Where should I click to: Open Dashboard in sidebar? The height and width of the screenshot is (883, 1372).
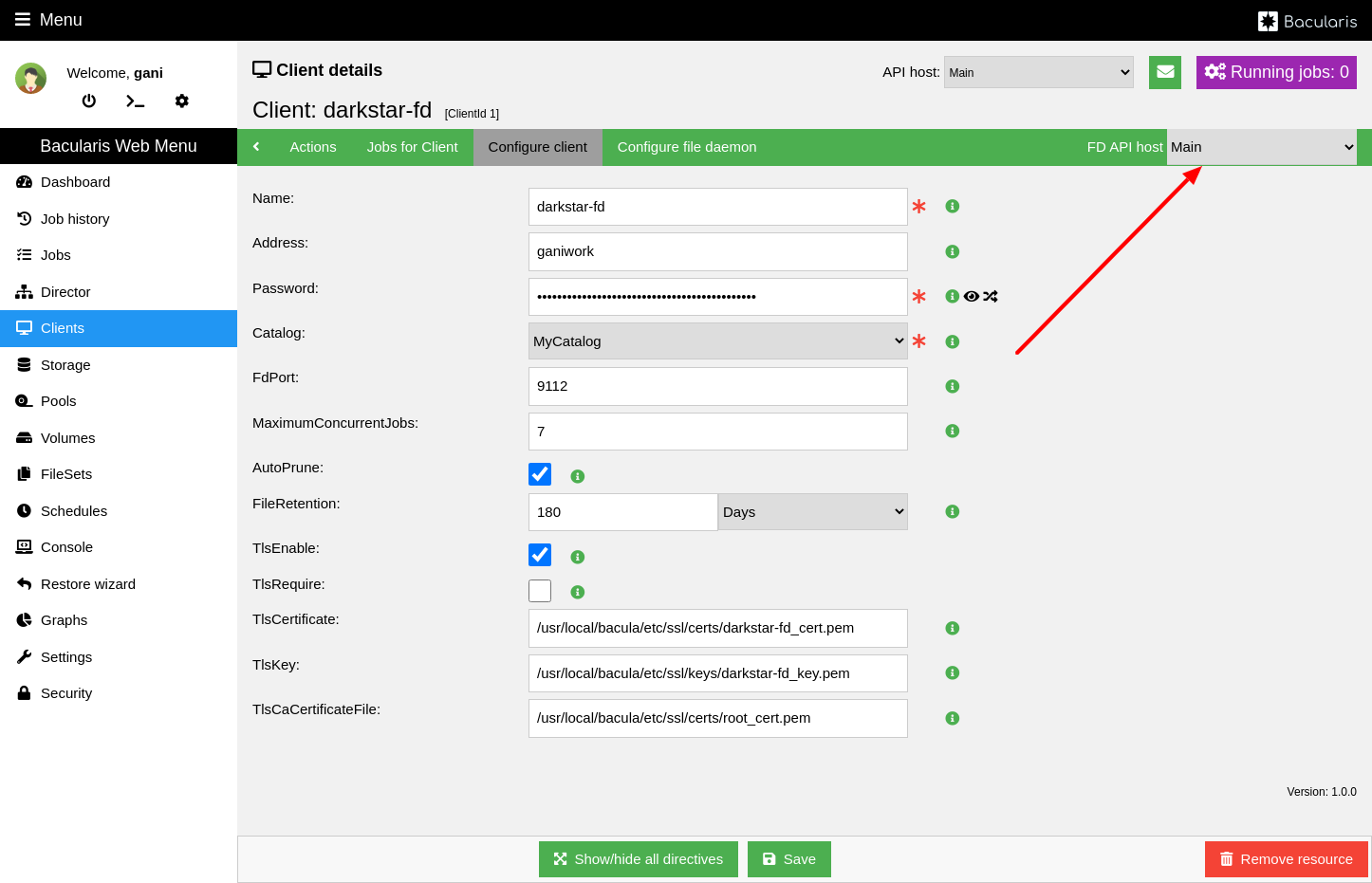119,182
